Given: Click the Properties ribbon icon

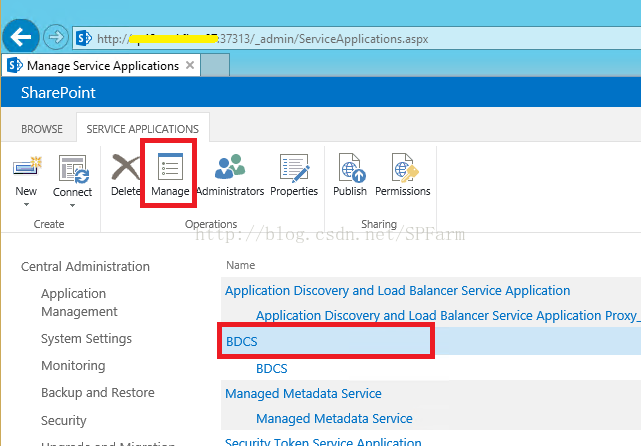Looking at the screenshot, I should pyautogui.click(x=294, y=167).
